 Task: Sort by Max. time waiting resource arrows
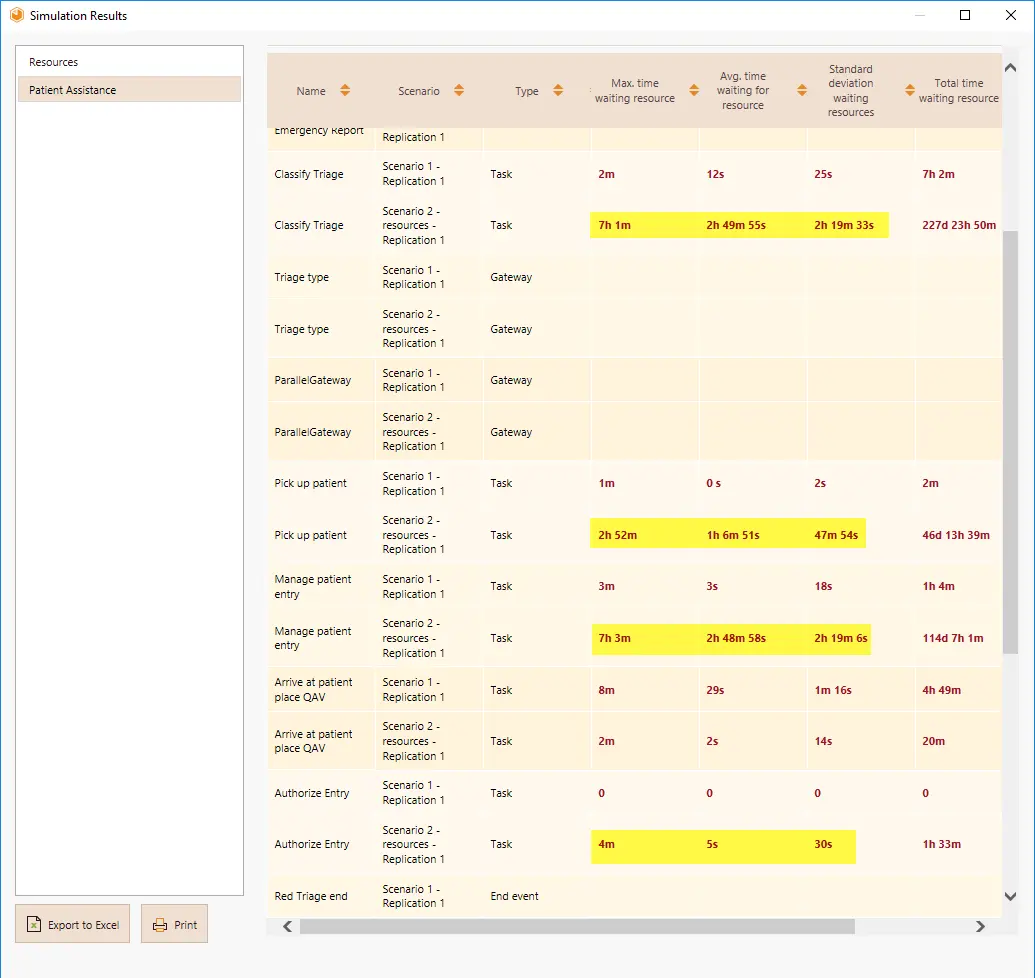[694, 90]
